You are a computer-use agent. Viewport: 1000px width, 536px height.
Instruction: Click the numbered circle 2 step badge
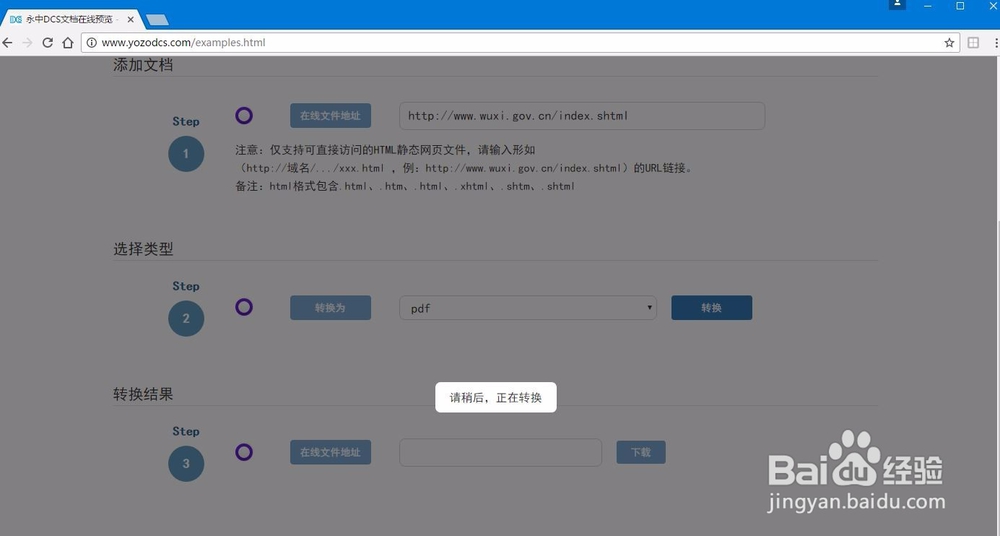[186, 318]
